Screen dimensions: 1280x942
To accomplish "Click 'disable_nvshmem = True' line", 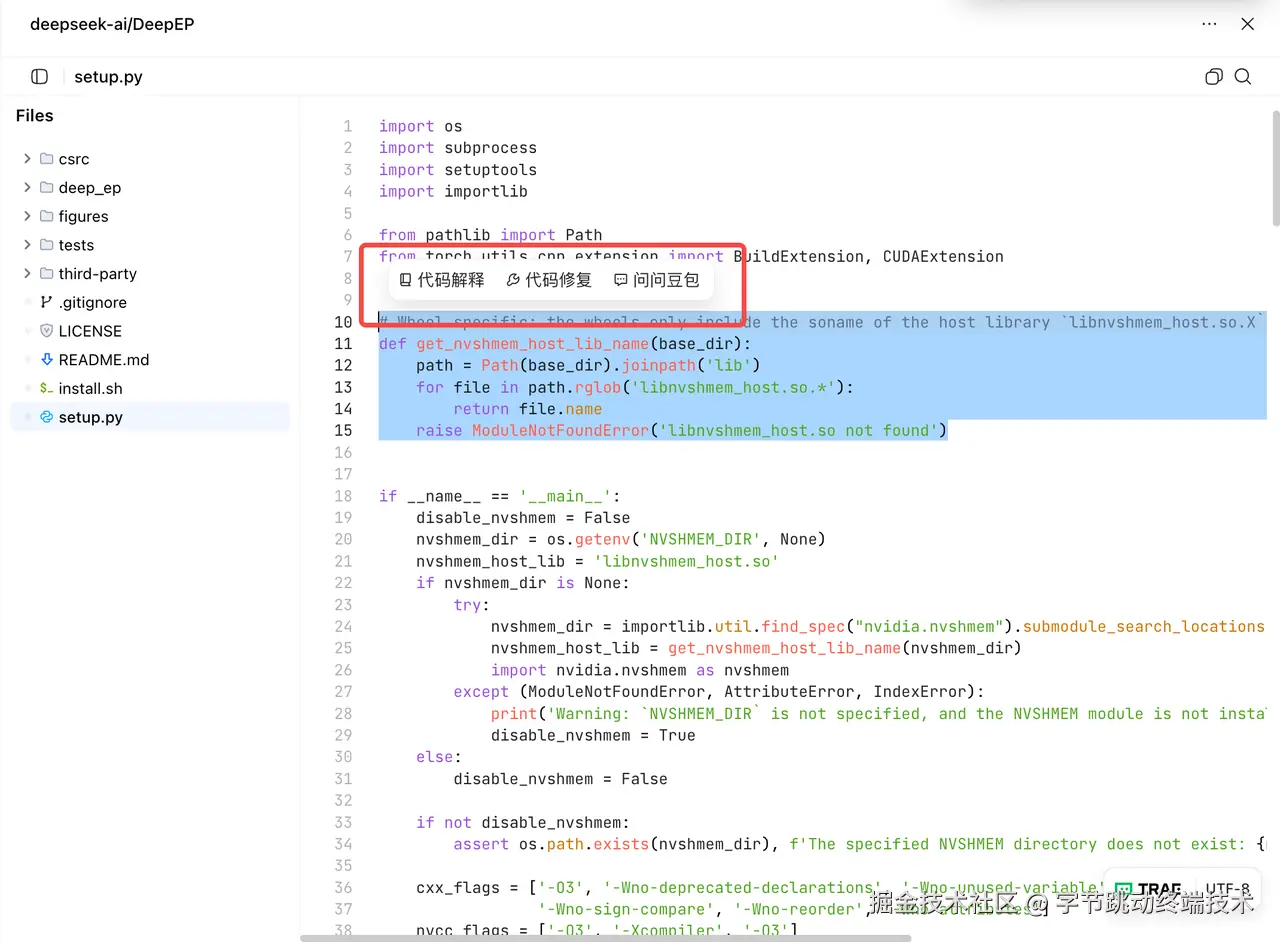I will pyautogui.click(x=593, y=735).
